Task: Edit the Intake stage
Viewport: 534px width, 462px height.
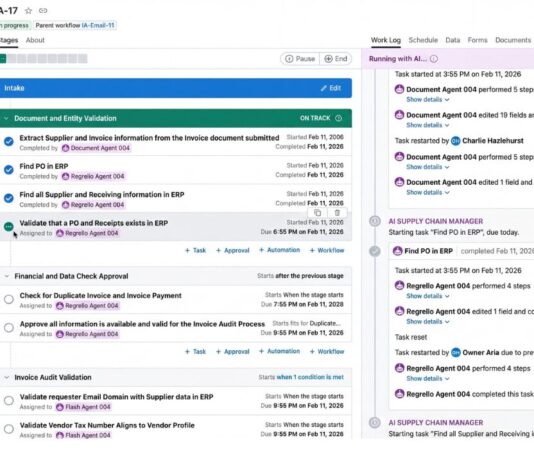Action: click(331, 88)
